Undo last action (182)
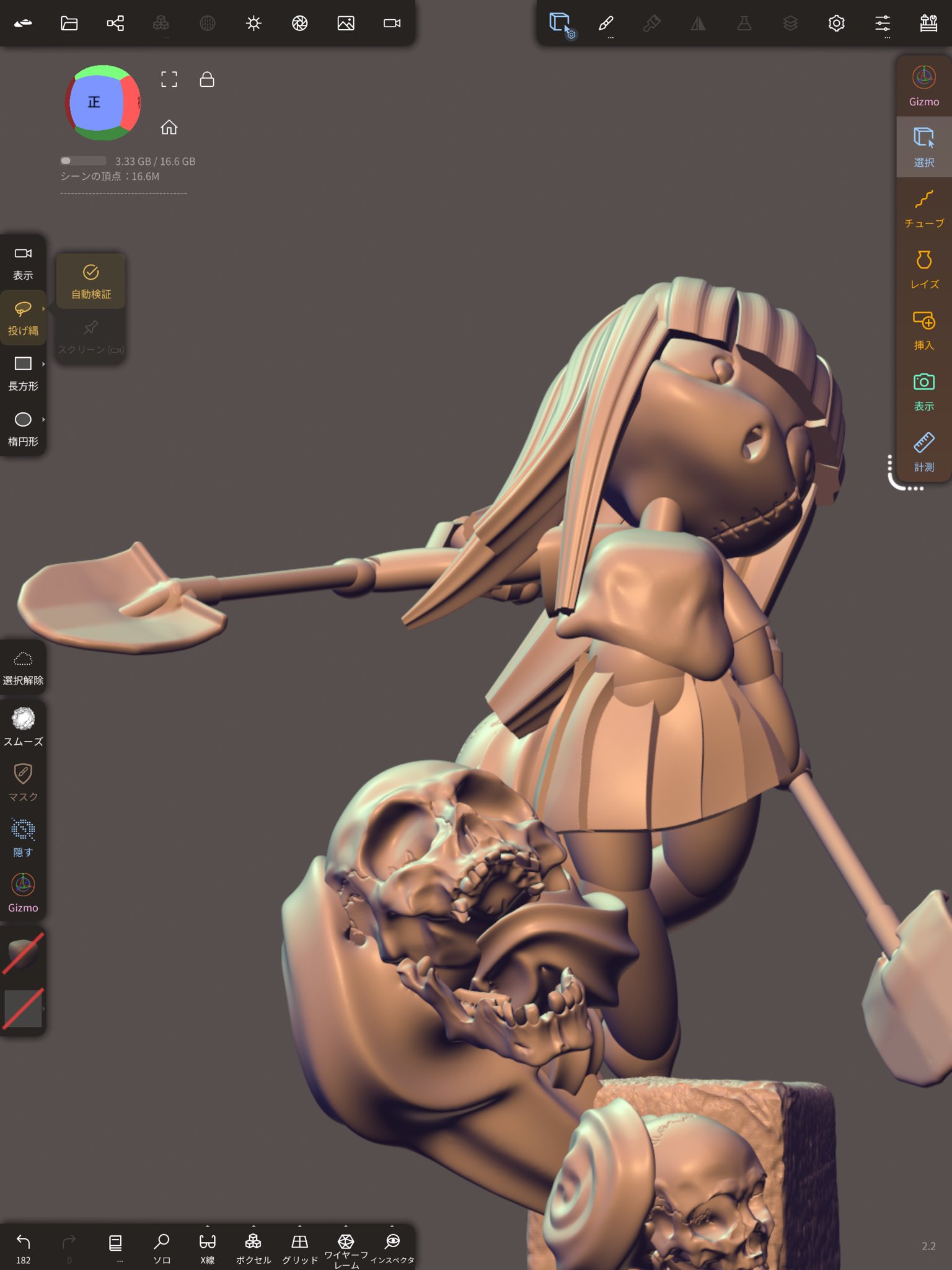This screenshot has width=952, height=1270. point(23,1248)
